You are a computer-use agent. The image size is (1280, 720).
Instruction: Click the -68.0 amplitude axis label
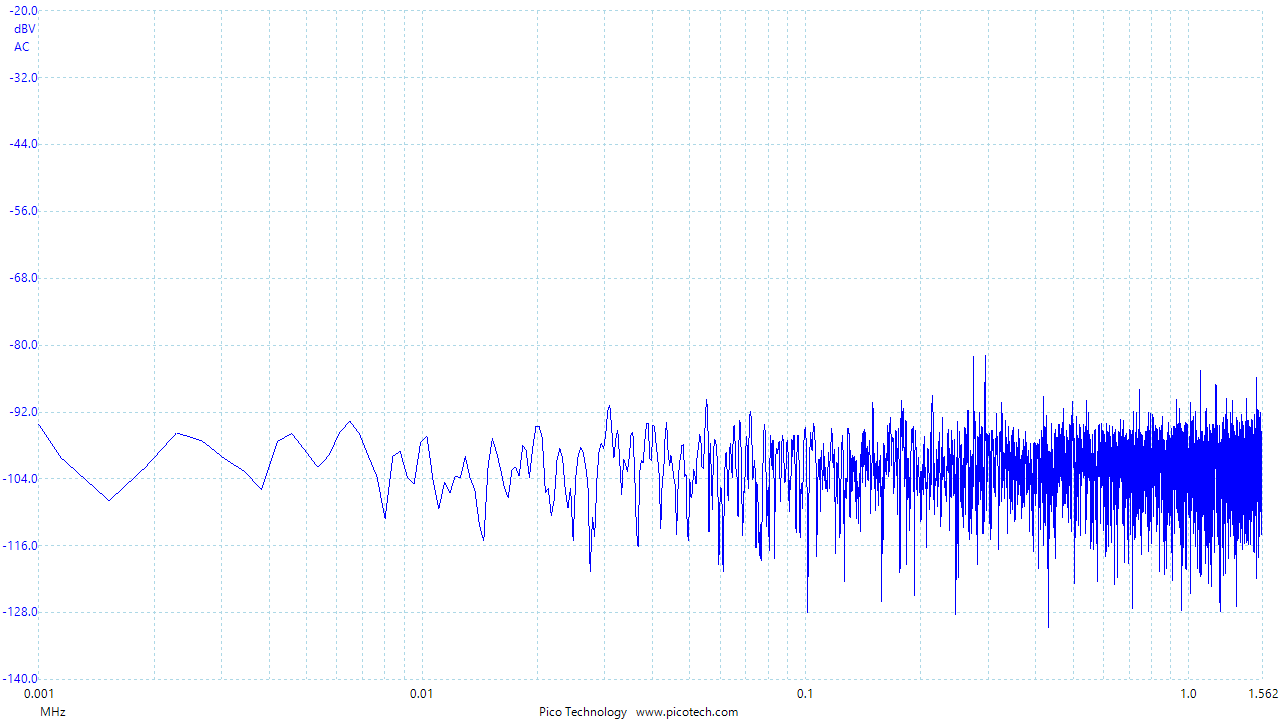point(22,278)
